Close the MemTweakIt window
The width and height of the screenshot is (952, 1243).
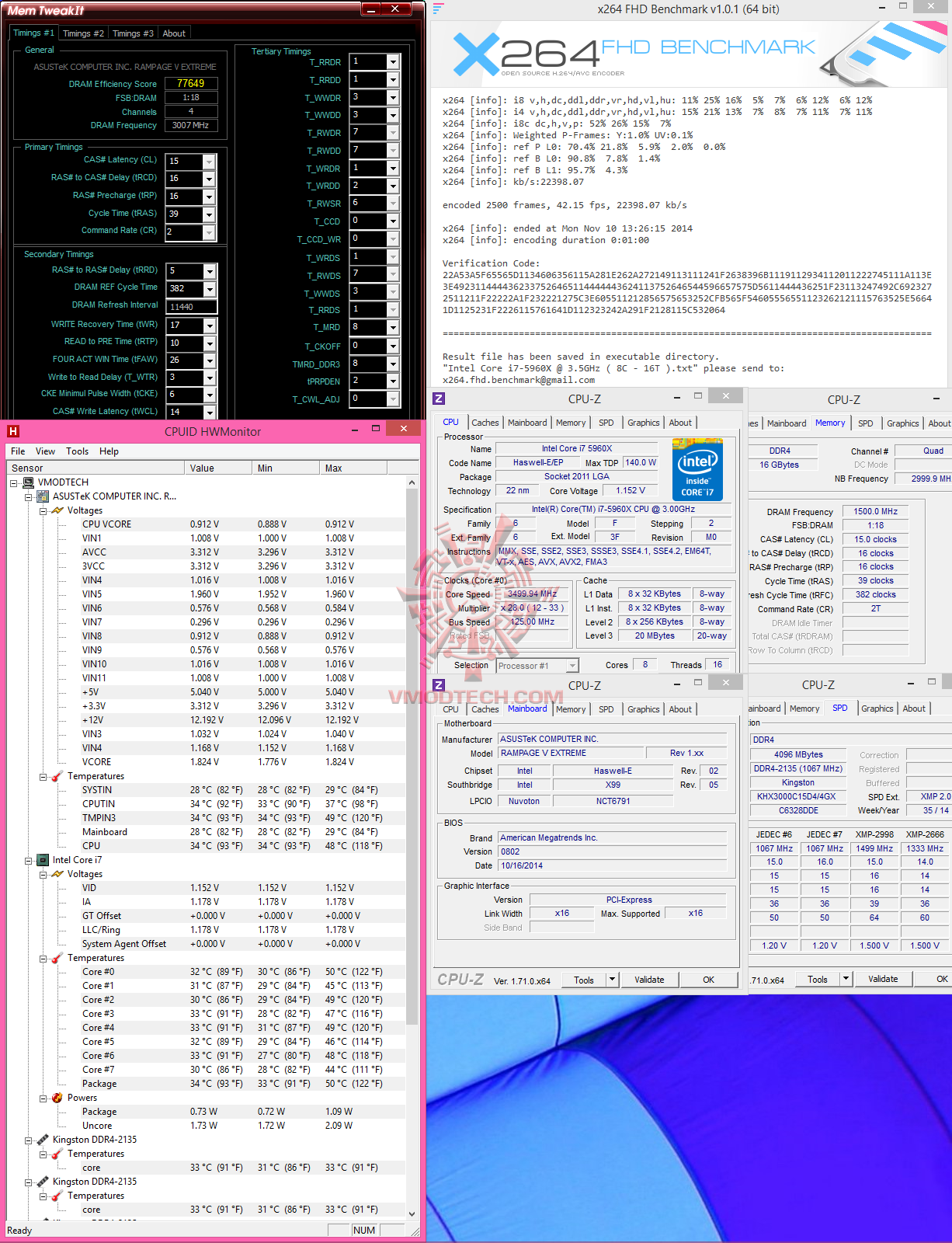pyautogui.click(x=395, y=9)
